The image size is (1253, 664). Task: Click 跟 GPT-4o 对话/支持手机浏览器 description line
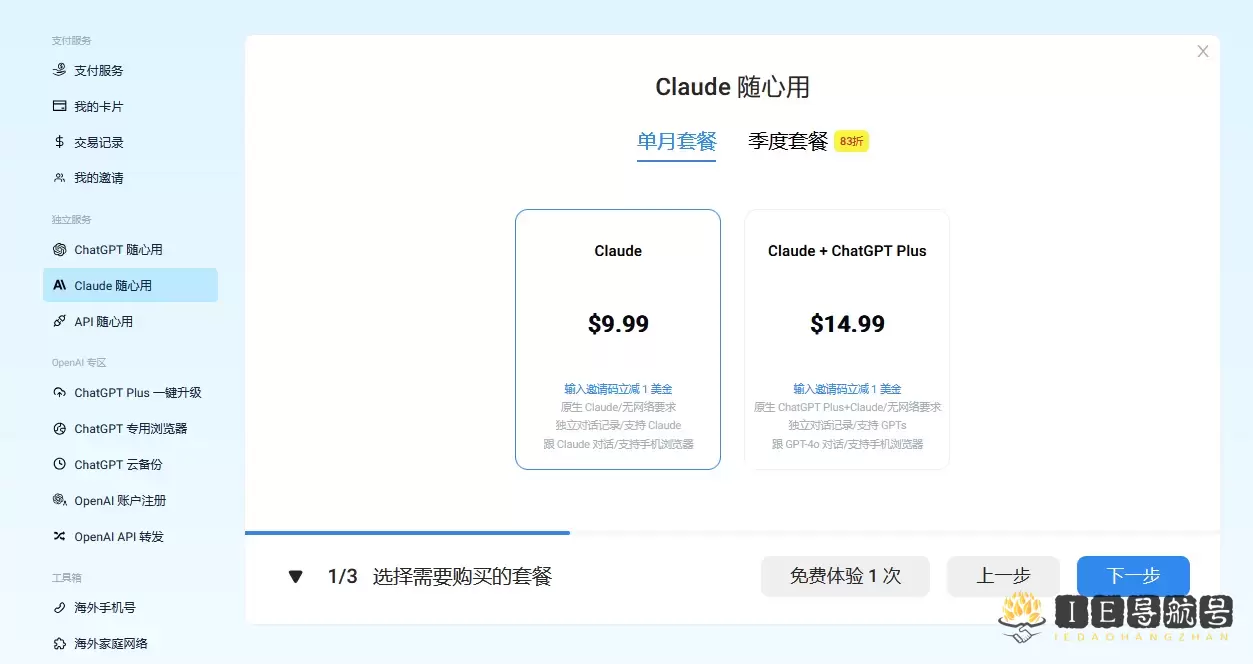847,444
